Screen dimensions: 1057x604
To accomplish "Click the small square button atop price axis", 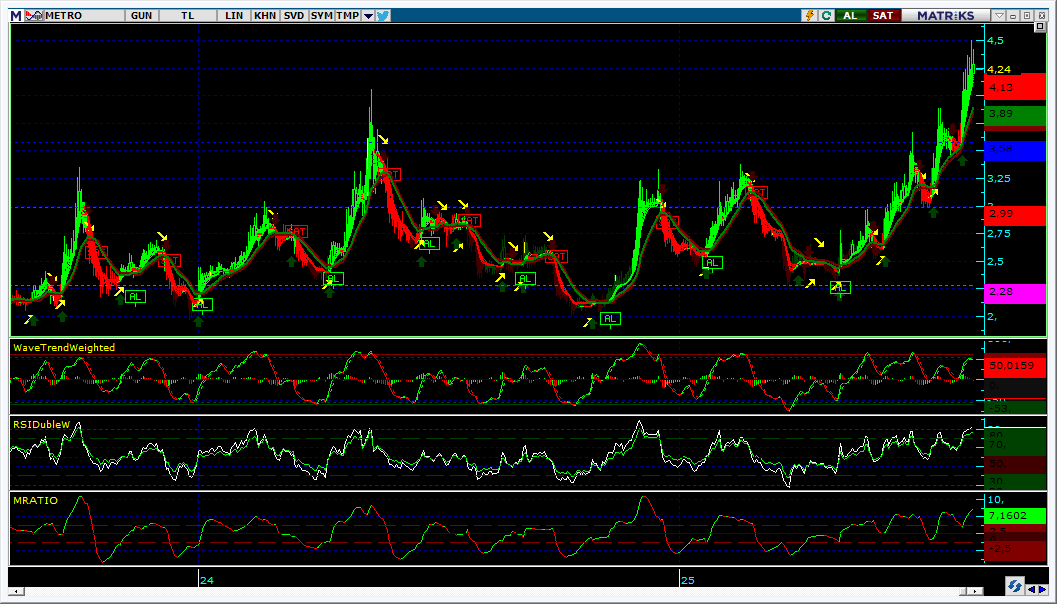I will tap(1039, 28).
